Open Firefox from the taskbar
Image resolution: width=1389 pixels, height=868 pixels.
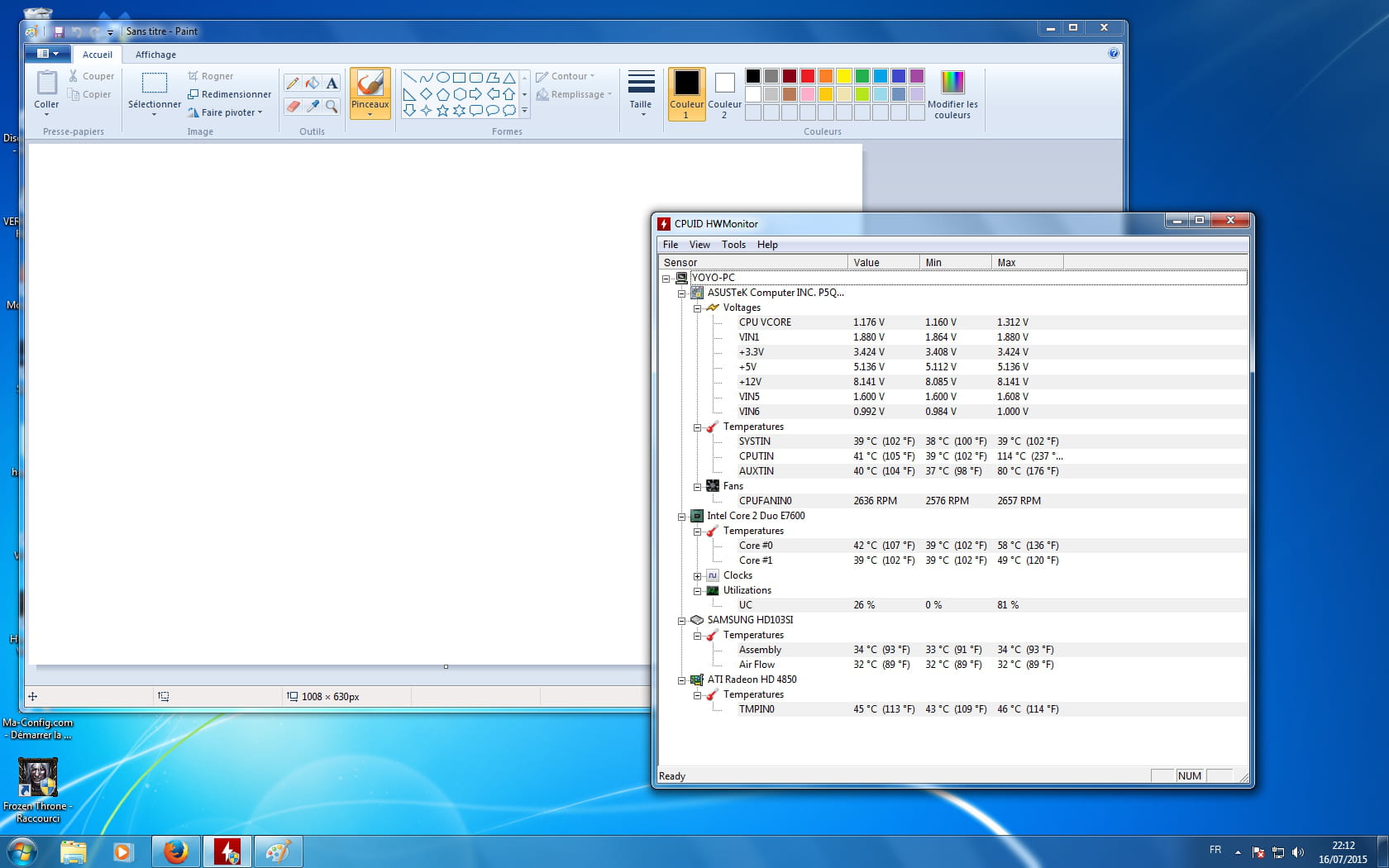[175, 851]
